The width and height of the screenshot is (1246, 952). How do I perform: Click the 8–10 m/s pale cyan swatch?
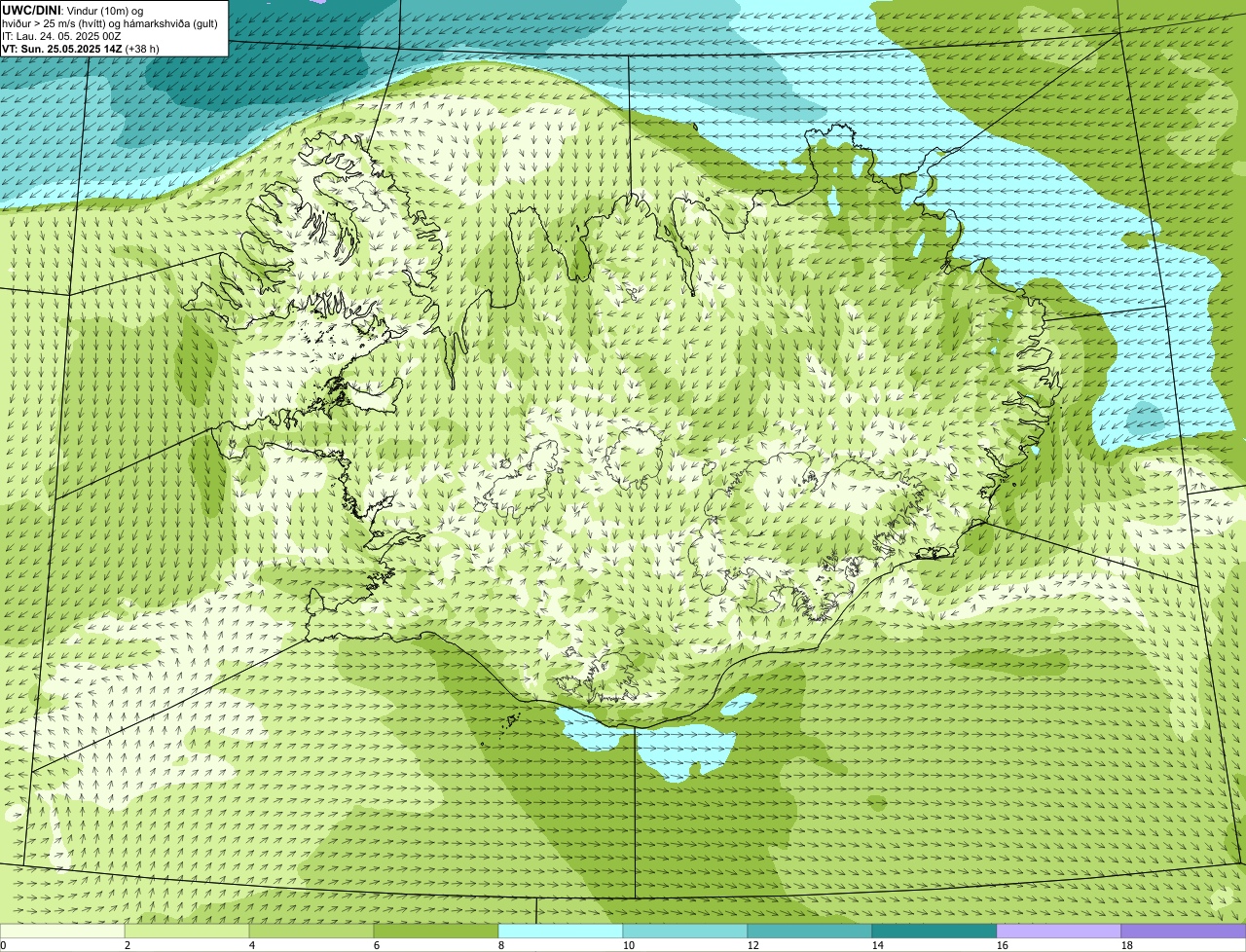click(x=561, y=931)
